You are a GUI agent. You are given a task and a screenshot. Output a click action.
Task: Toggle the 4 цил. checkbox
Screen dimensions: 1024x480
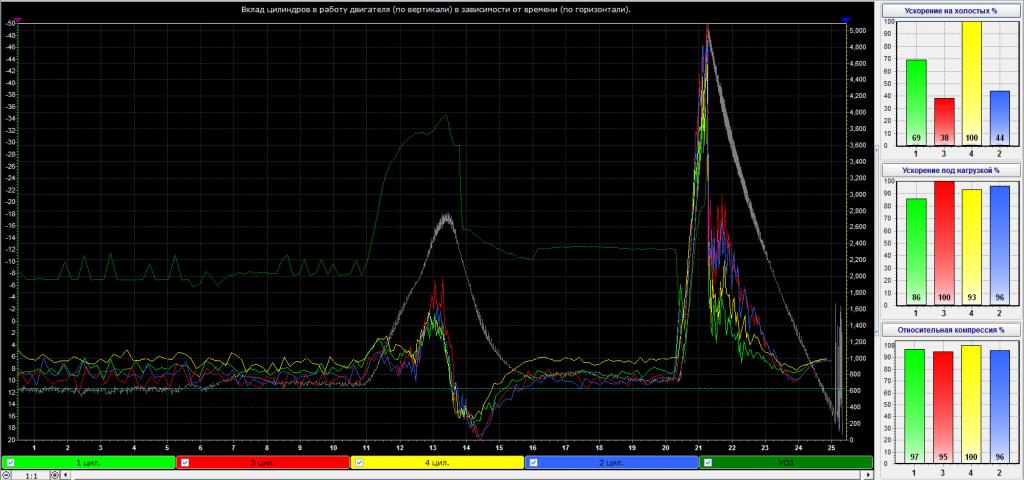click(359, 462)
